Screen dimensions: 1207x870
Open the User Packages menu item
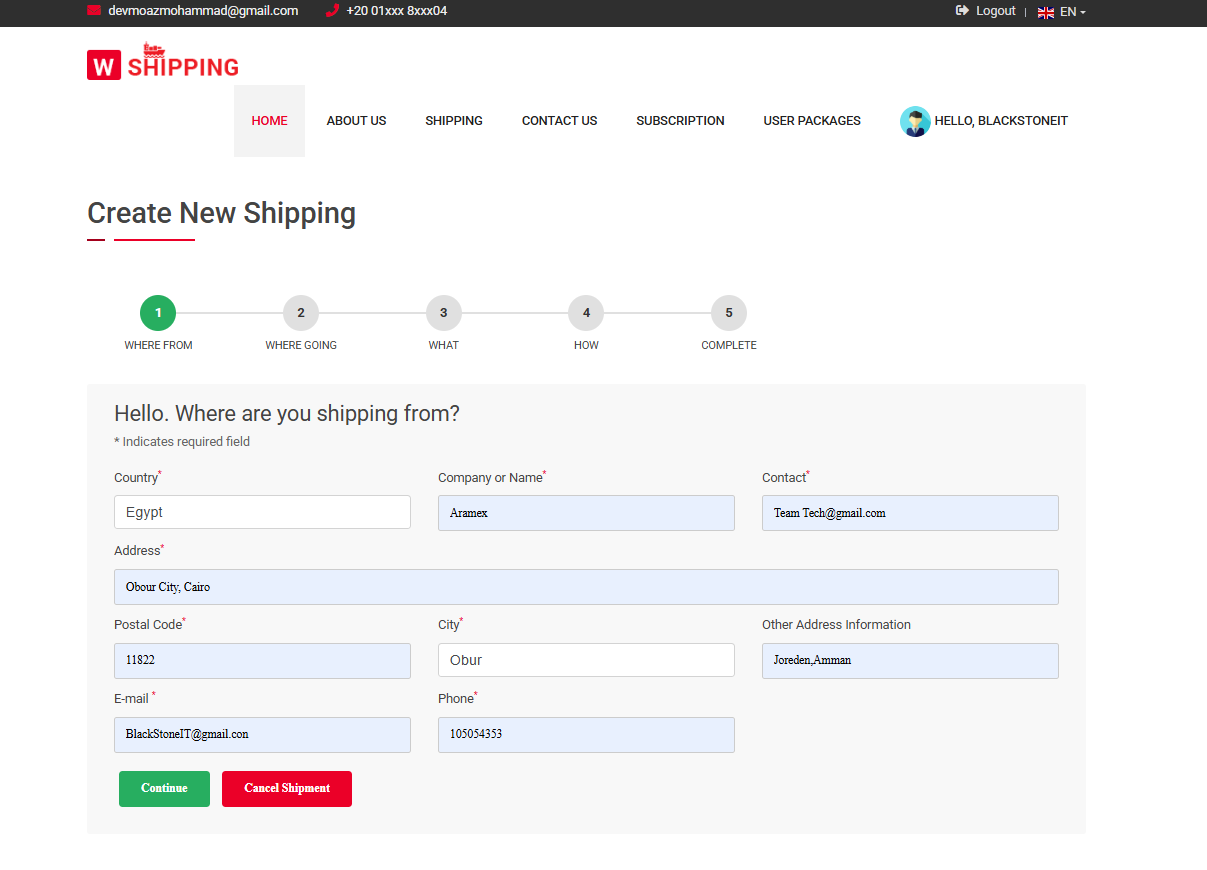pos(812,121)
